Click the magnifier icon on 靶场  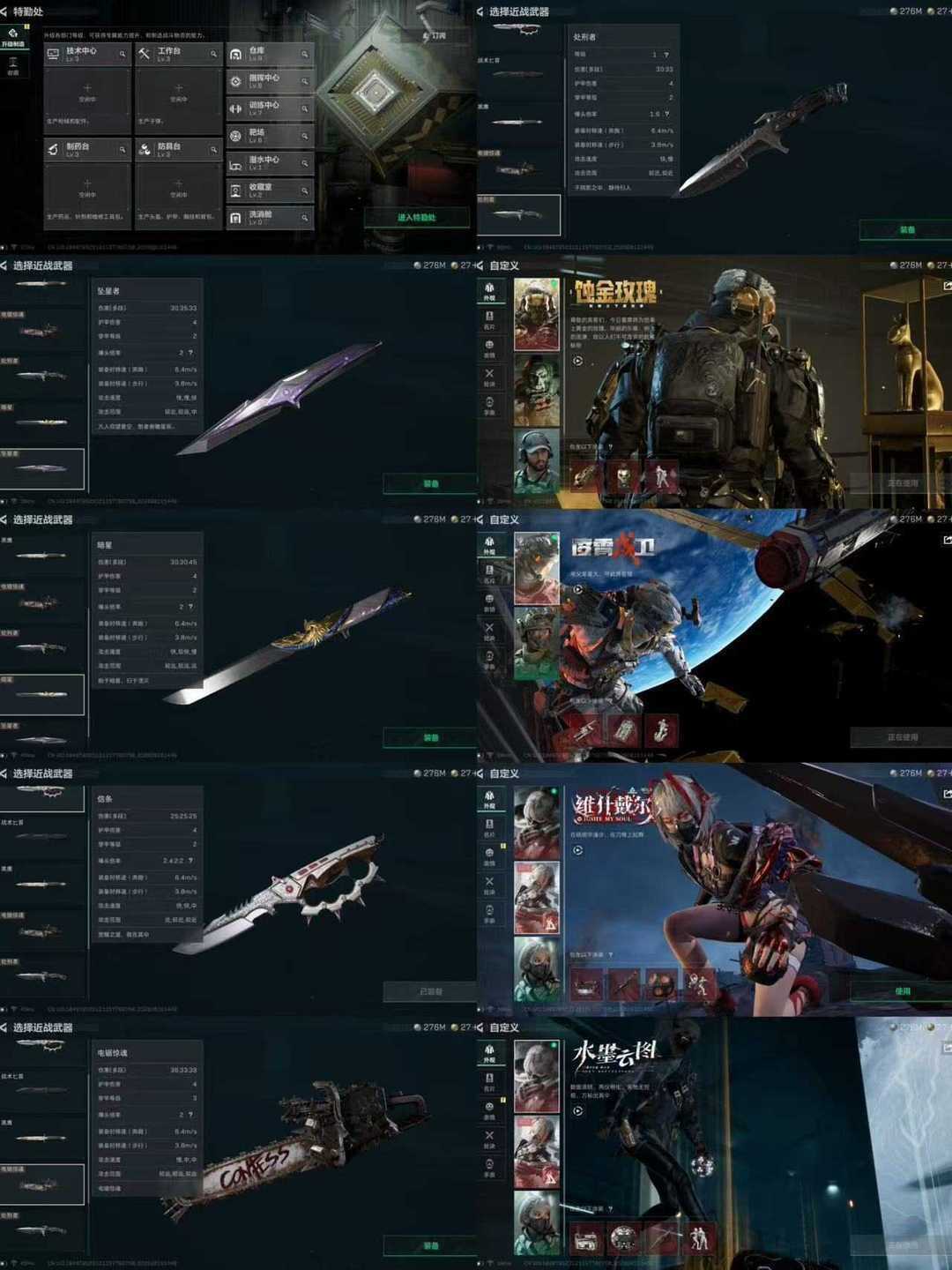[x=305, y=137]
